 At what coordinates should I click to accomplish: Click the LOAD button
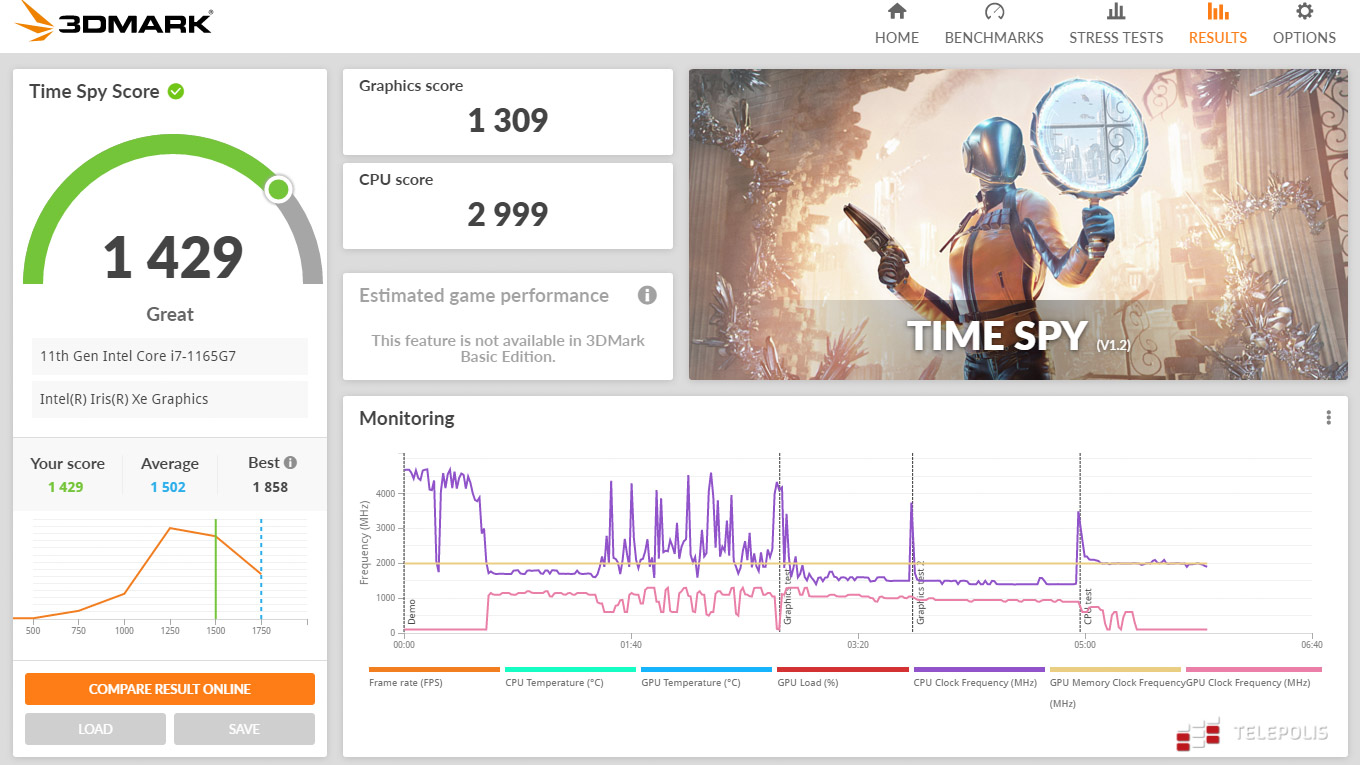click(x=95, y=729)
